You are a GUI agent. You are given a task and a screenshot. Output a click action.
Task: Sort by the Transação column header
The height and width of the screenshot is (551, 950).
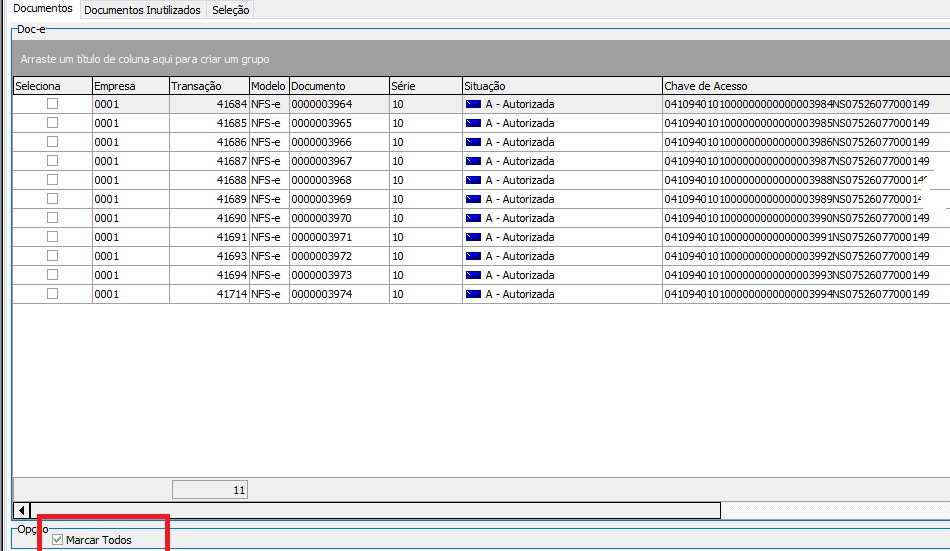tap(209, 85)
